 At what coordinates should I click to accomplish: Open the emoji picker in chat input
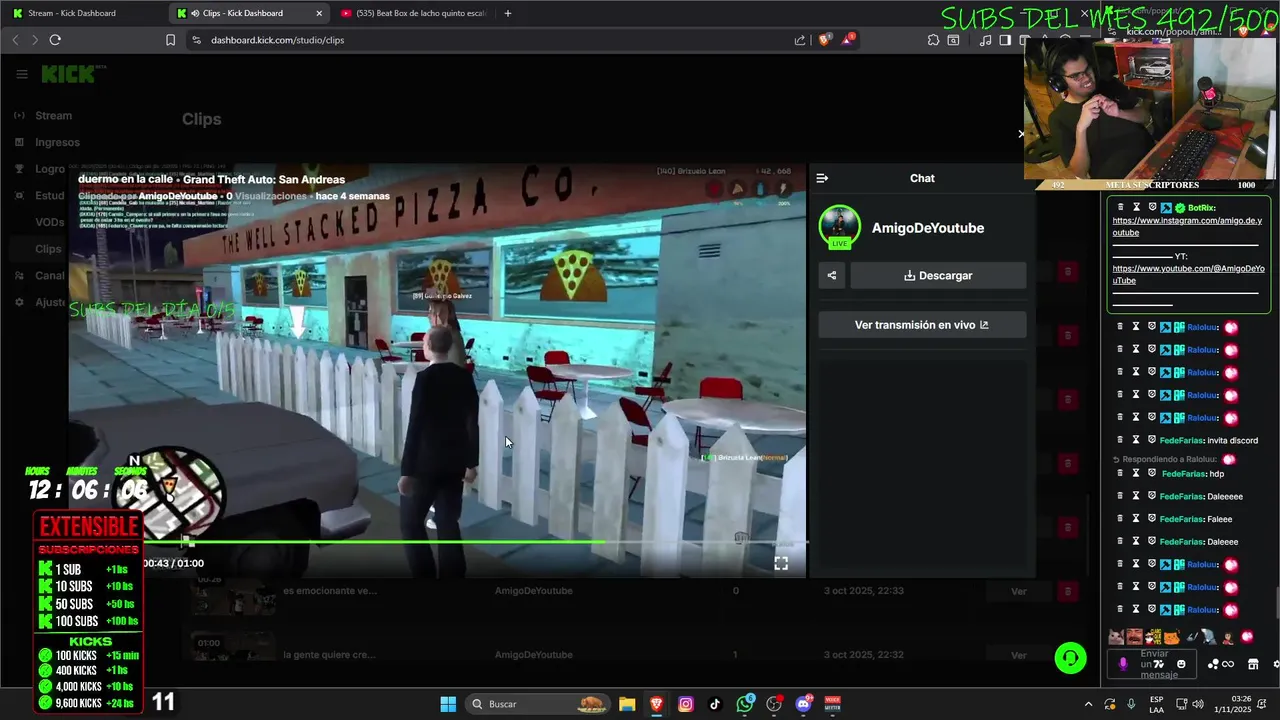tap(1181, 664)
